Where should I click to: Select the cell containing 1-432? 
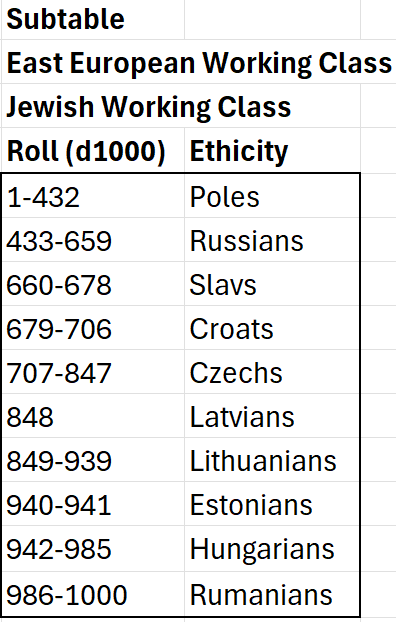point(93,196)
